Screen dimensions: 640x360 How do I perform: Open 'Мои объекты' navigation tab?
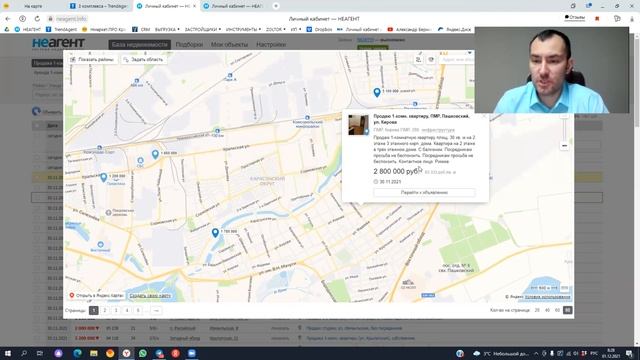[x=229, y=44]
